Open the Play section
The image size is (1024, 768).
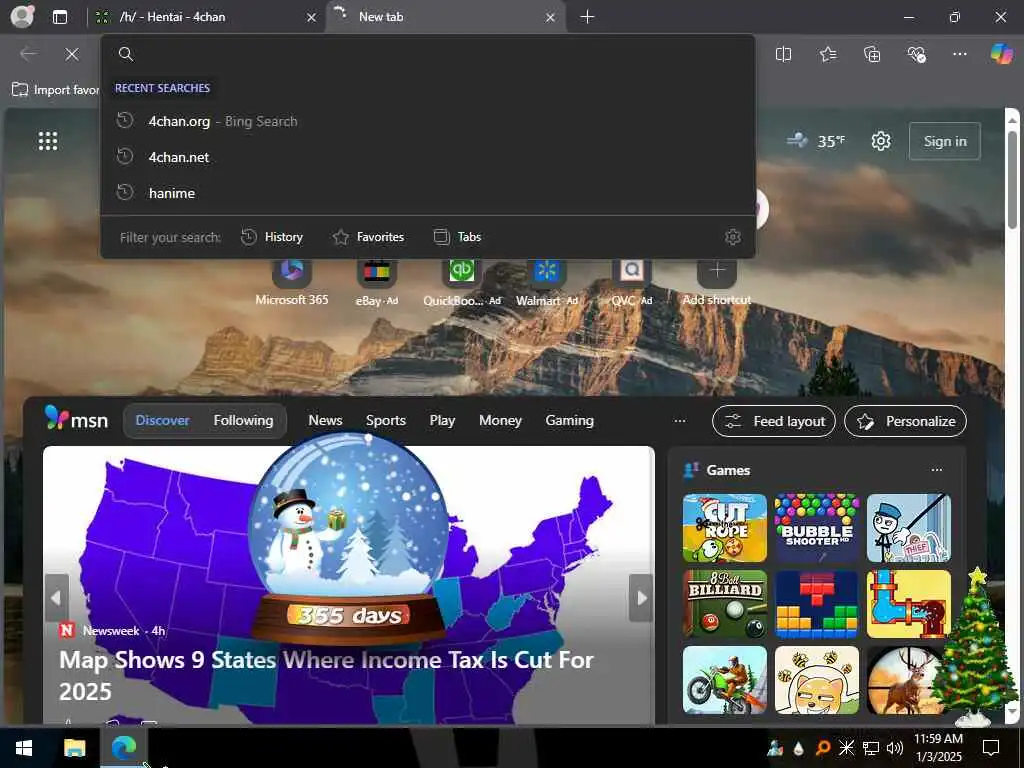pyautogui.click(x=442, y=421)
